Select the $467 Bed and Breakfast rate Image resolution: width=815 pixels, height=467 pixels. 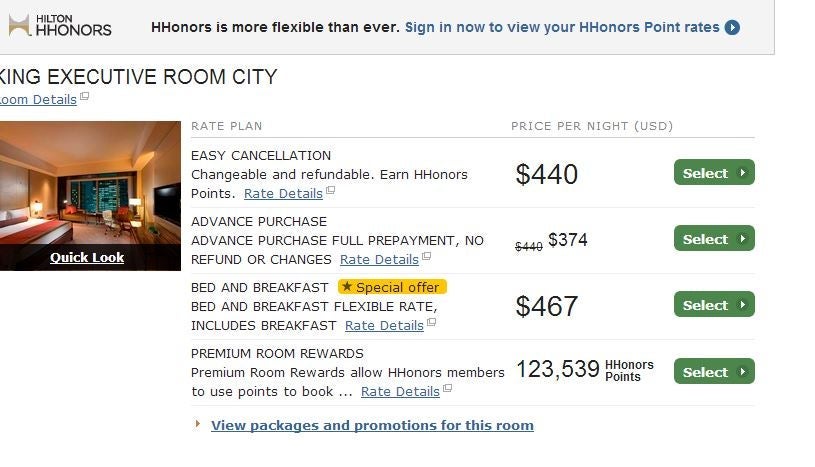[x=714, y=305]
